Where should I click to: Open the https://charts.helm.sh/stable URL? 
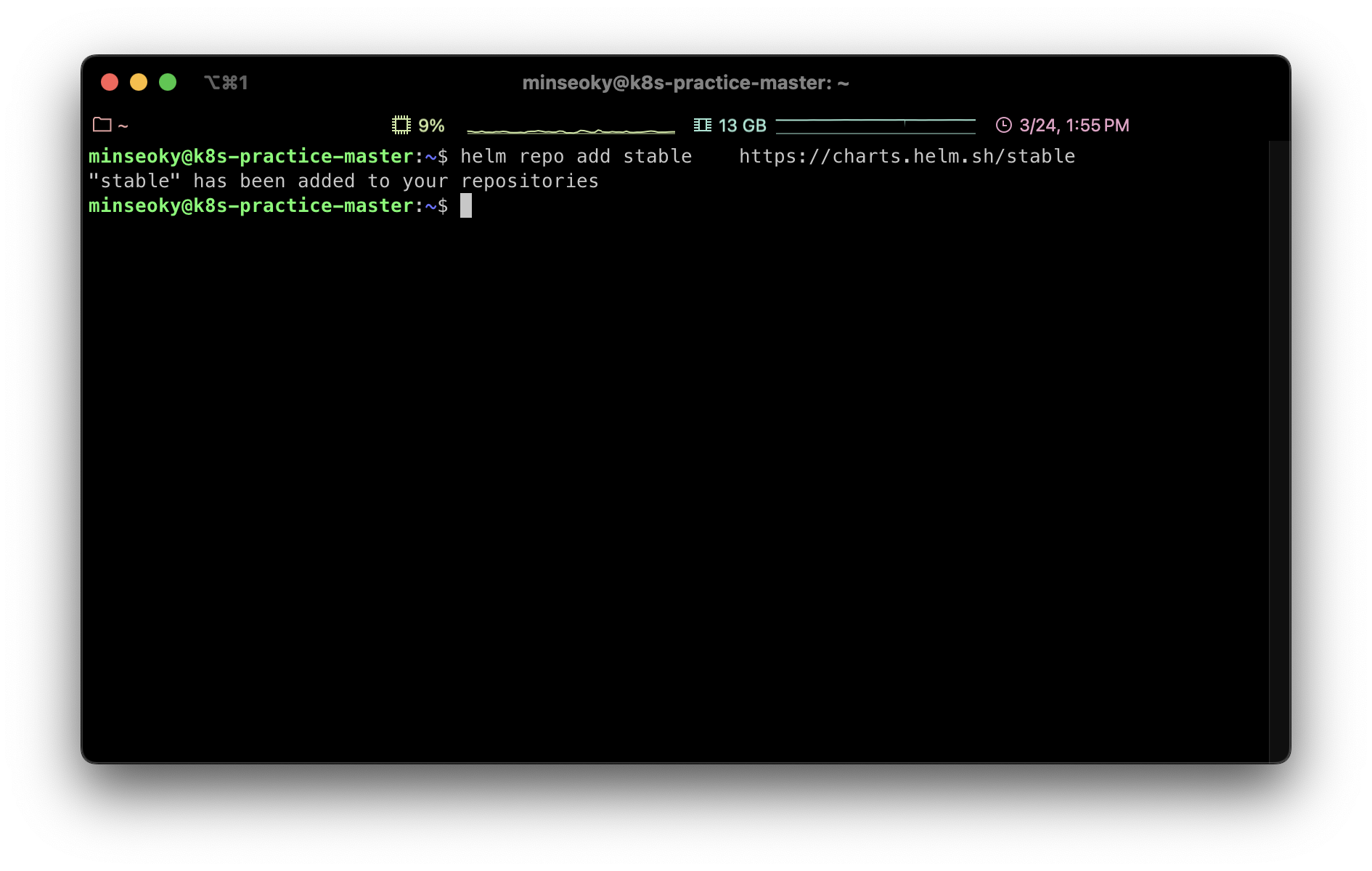[907, 157]
